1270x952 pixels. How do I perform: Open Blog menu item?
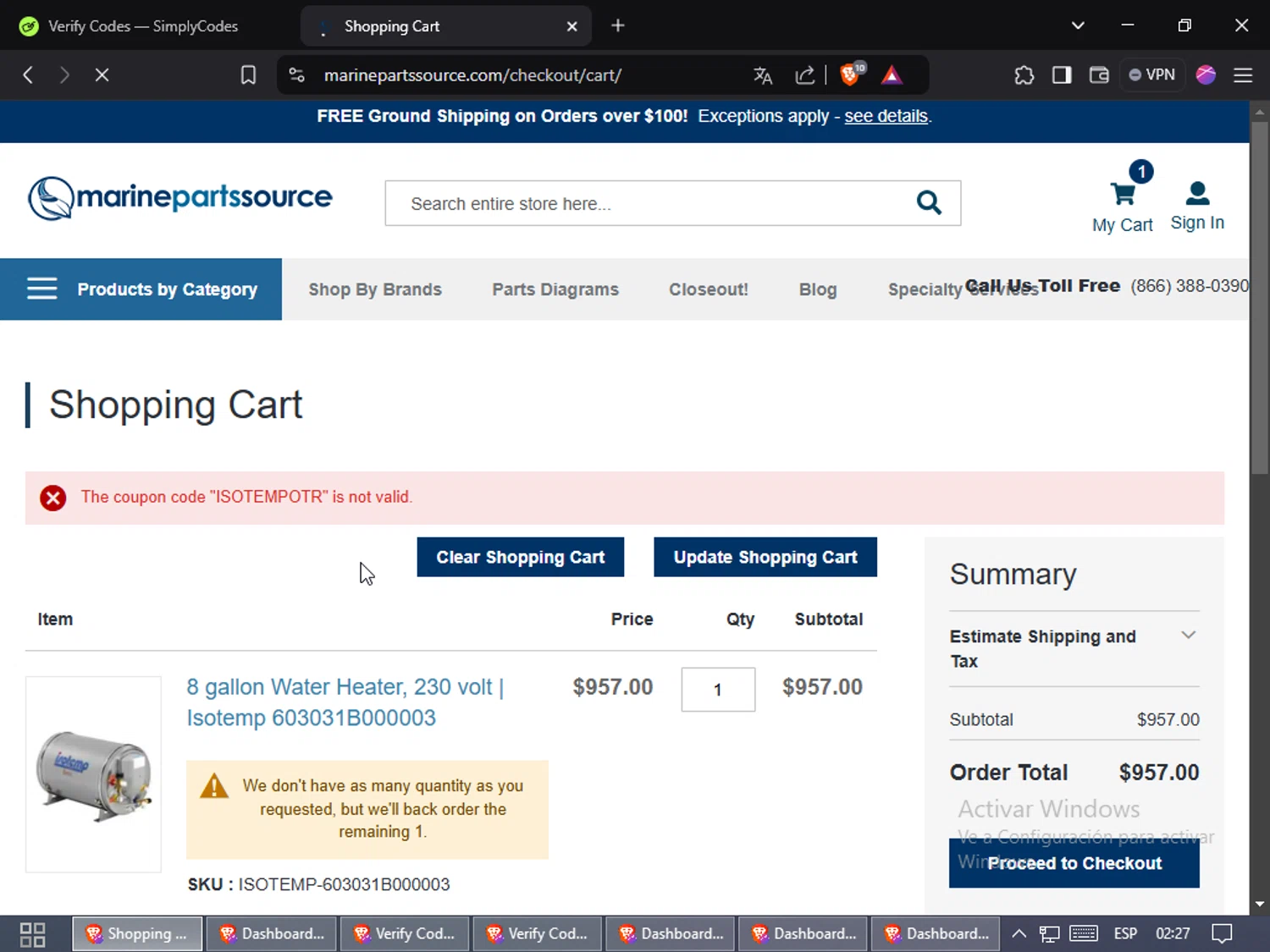(x=818, y=289)
